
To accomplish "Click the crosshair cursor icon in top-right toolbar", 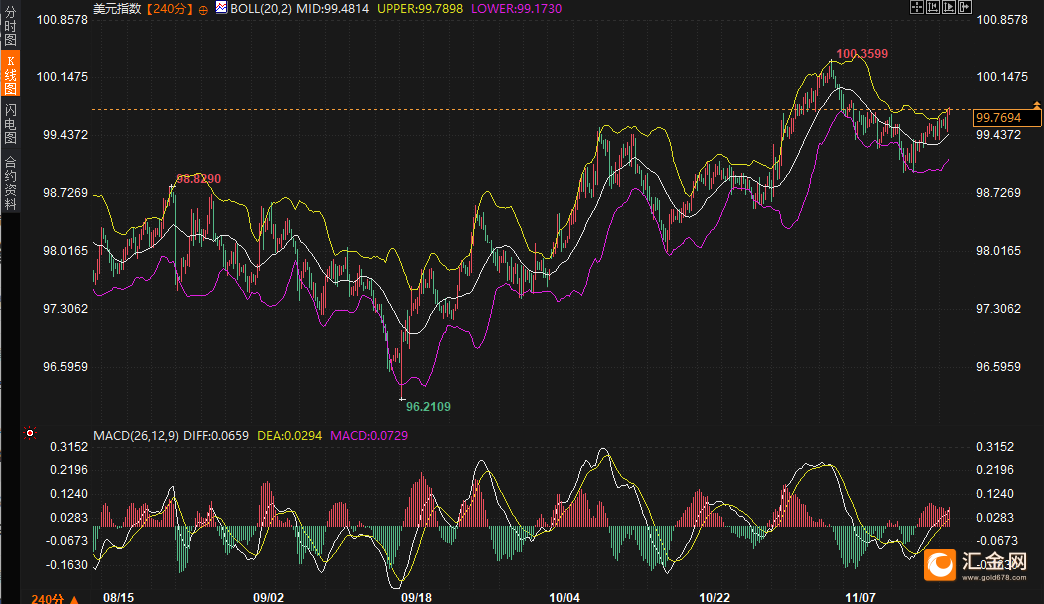I will point(917,7).
